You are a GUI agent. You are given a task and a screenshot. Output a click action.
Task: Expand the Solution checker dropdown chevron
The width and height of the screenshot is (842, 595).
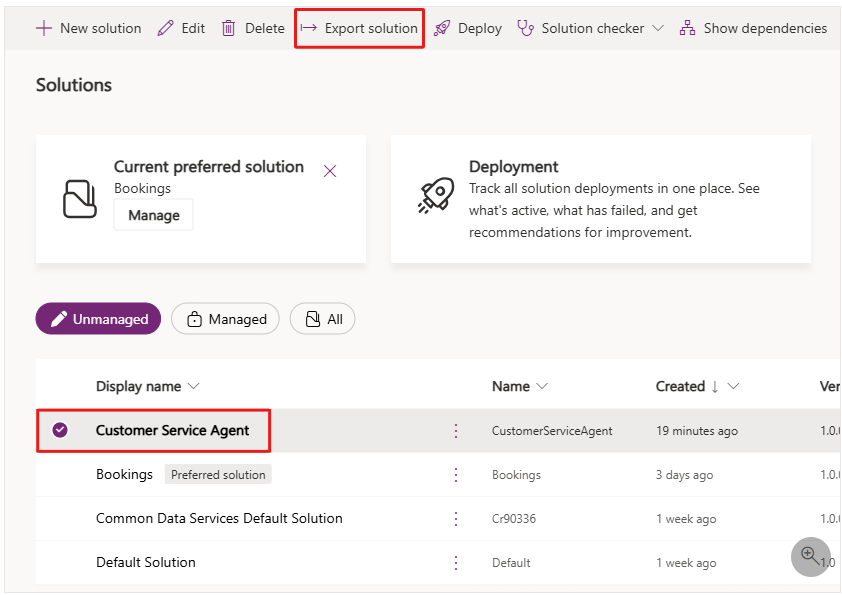pyautogui.click(x=657, y=28)
